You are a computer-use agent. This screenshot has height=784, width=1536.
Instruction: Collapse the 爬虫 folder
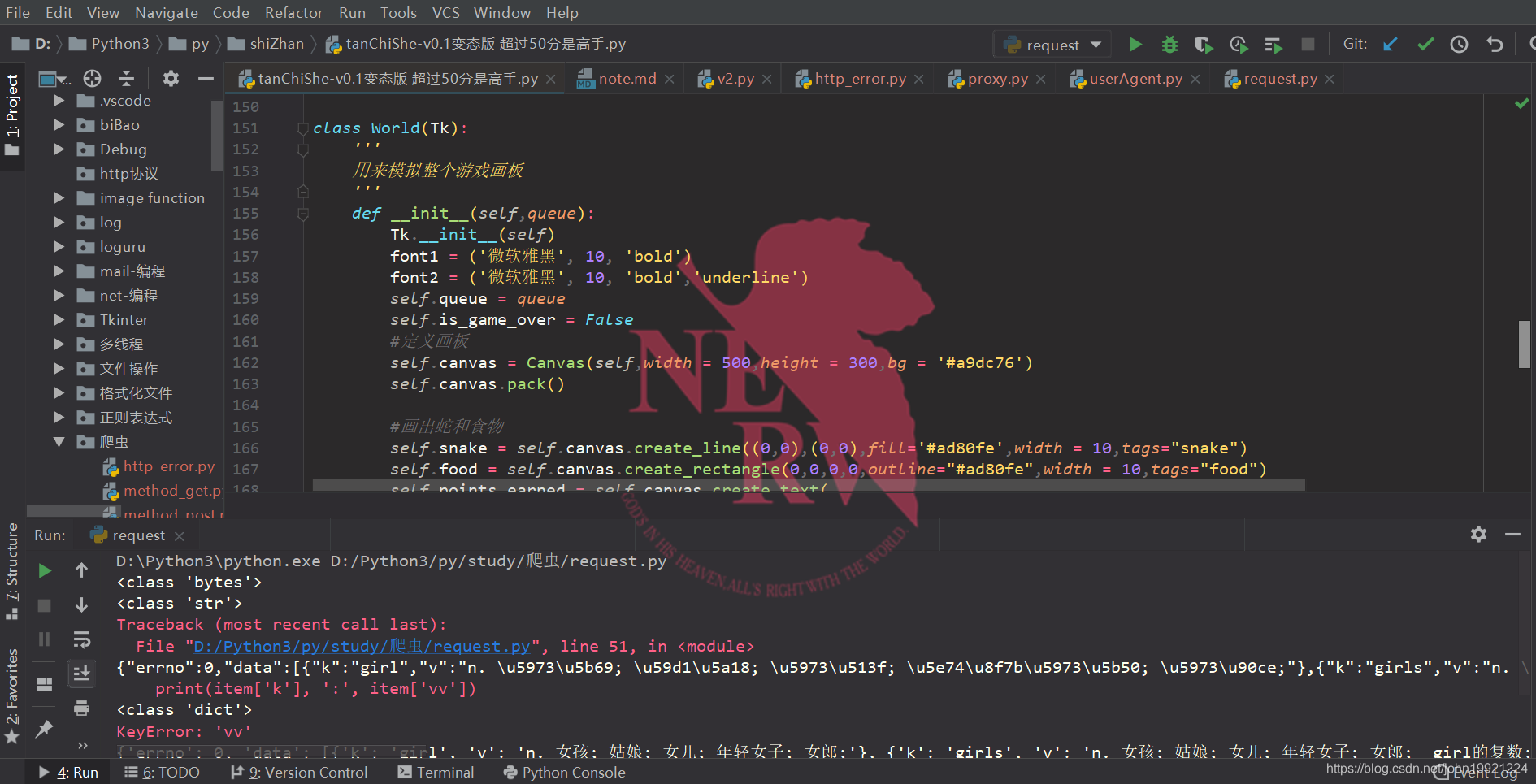tap(59, 442)
